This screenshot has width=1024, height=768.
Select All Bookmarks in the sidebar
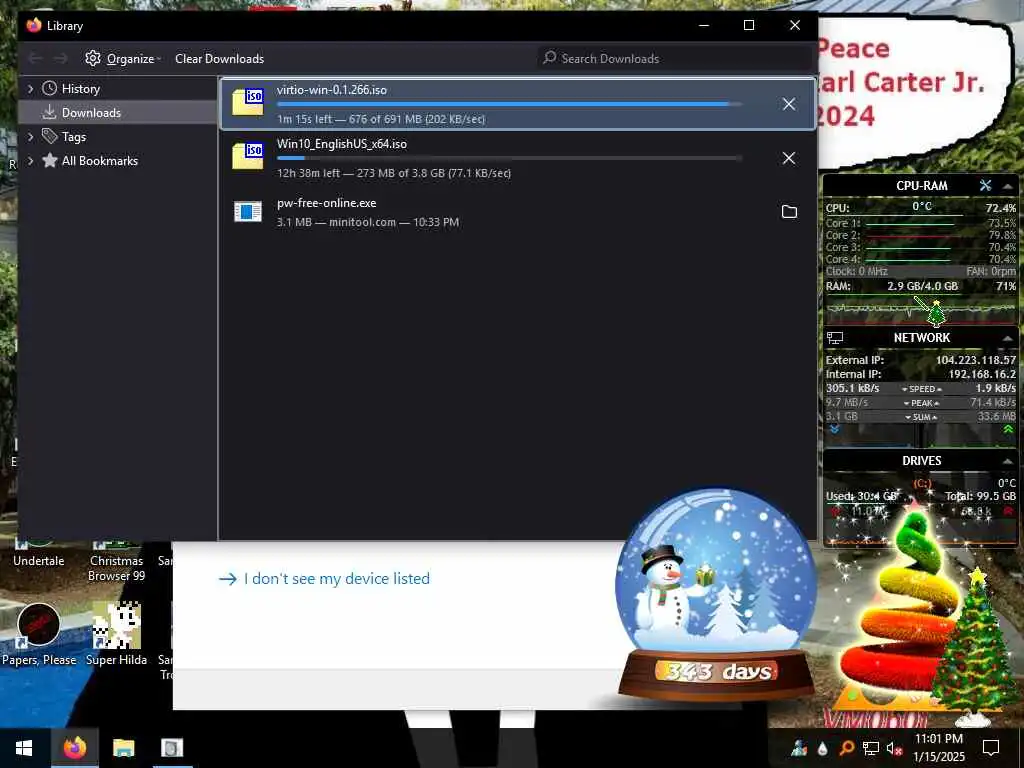pos(99,161)
